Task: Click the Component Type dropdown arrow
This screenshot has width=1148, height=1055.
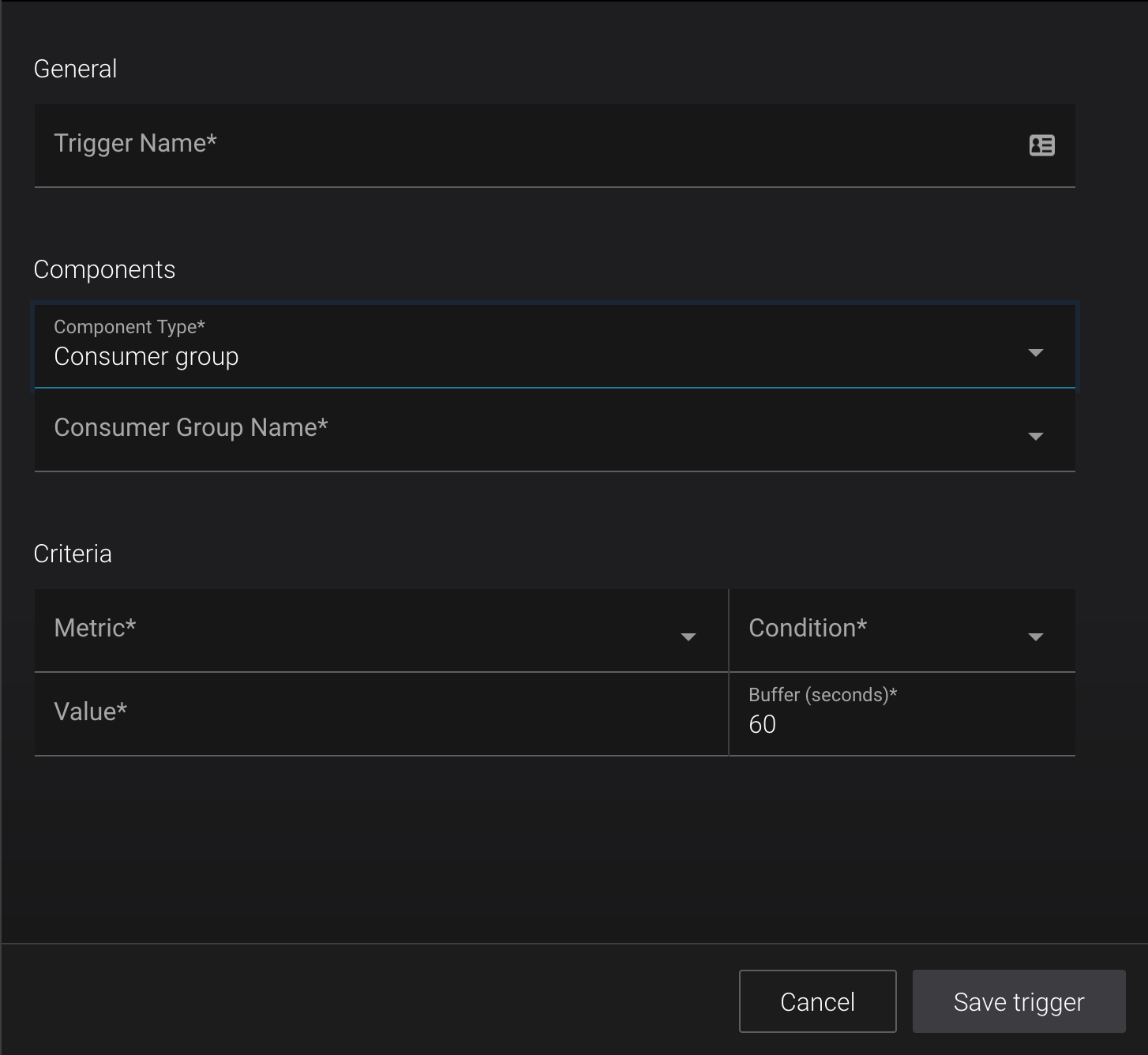Action: pyautogui.click(x=1035, y=352)
